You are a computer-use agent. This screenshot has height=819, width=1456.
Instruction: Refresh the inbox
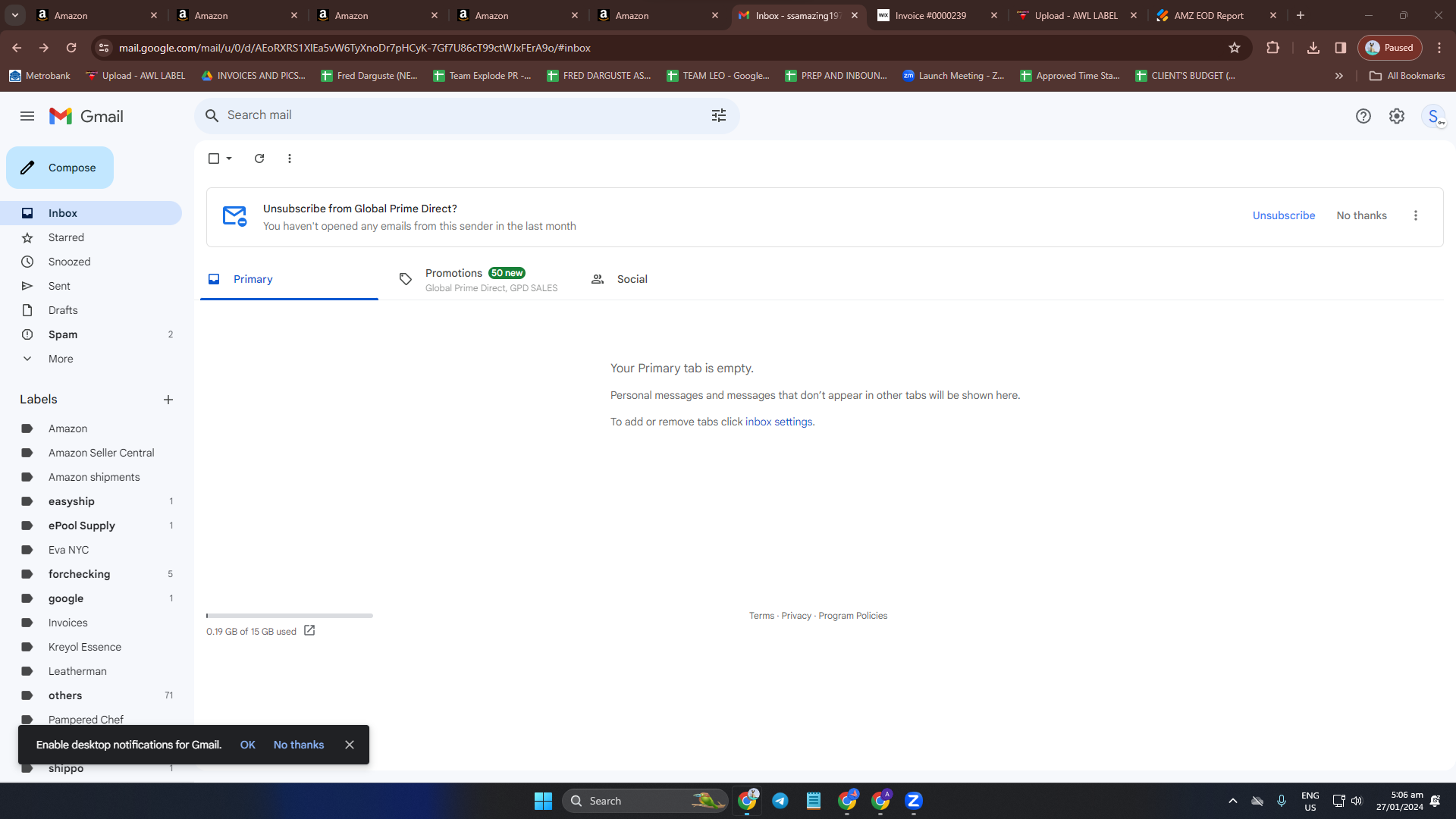259,158
